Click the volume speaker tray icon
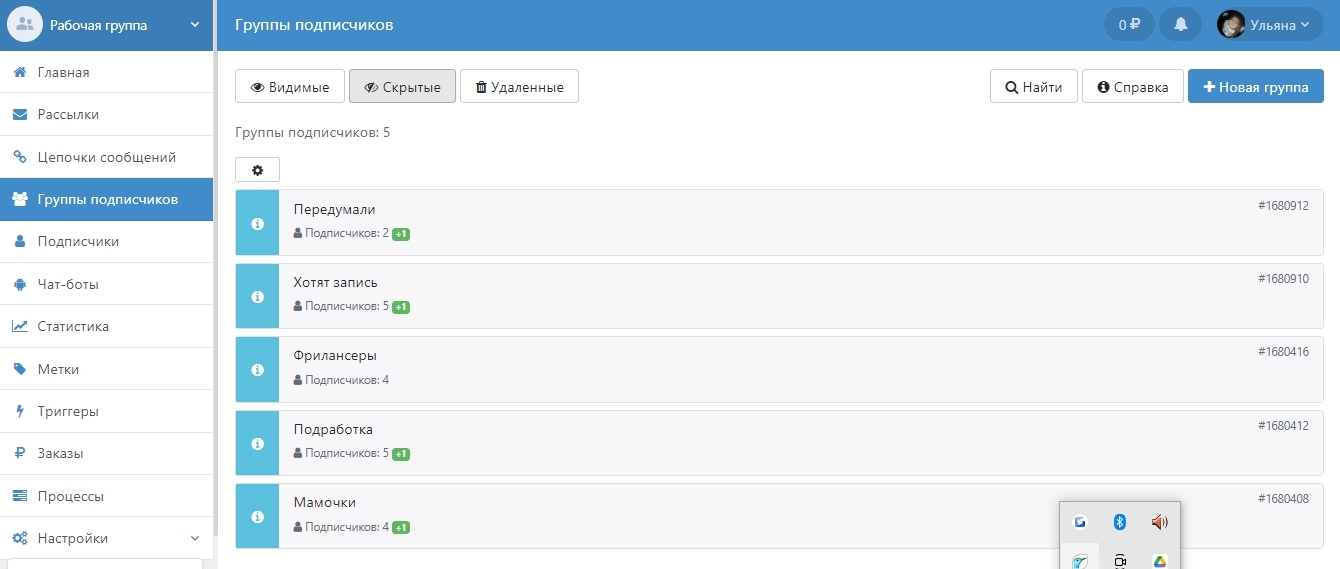 coord(1159,522)
